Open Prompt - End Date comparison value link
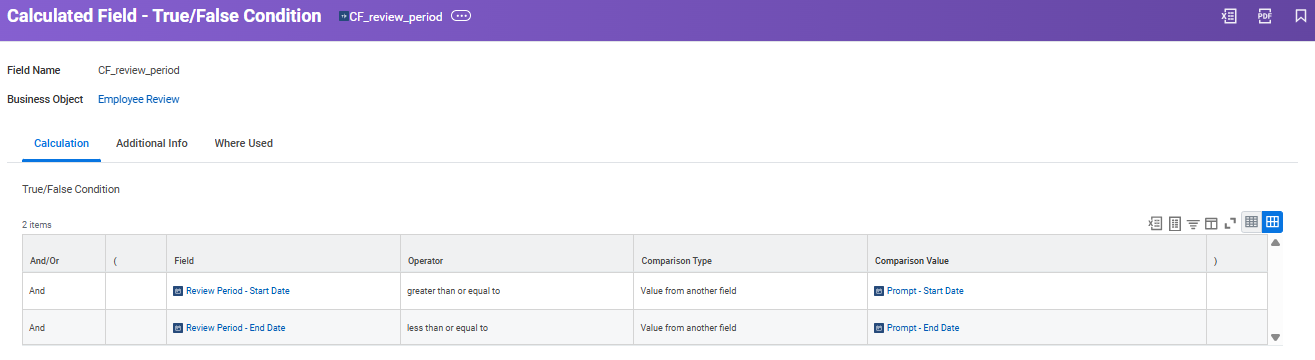This screenshot has height=360, width=1315. 923,328
